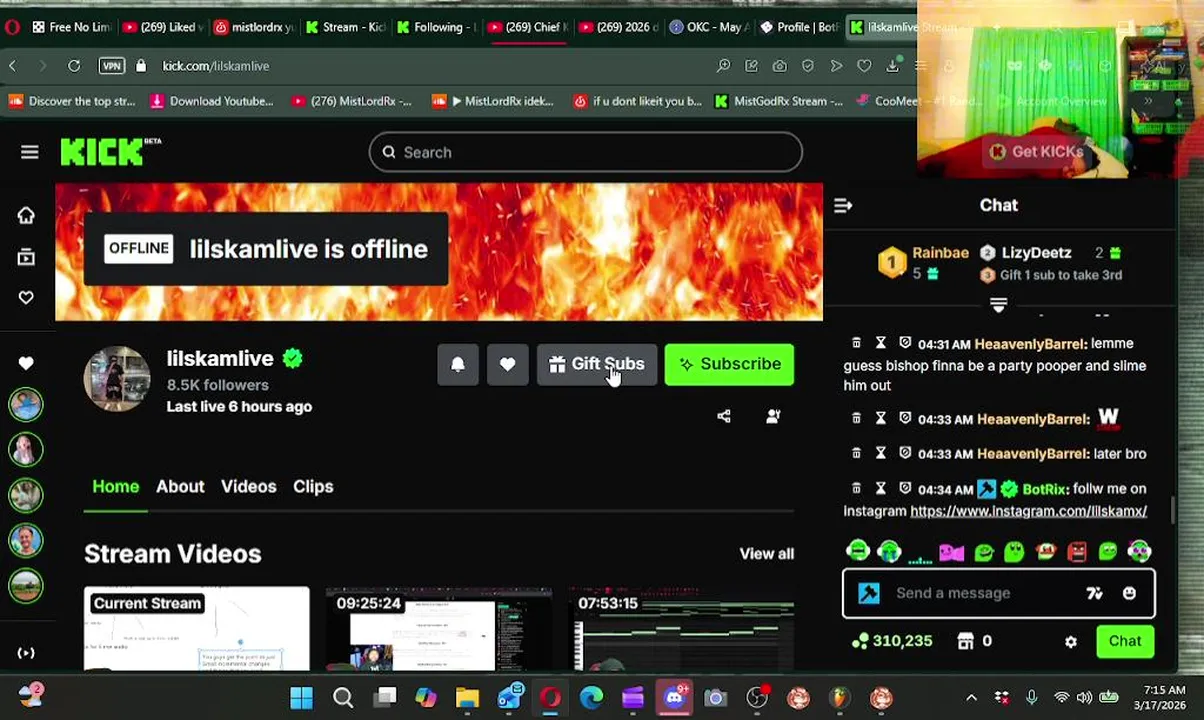This screenshot has width=1204, height=720.
Task: Delete HeaavenlyBarrel's 04:31 AM message
Action: pyautogui.click(x=856, y=343)
